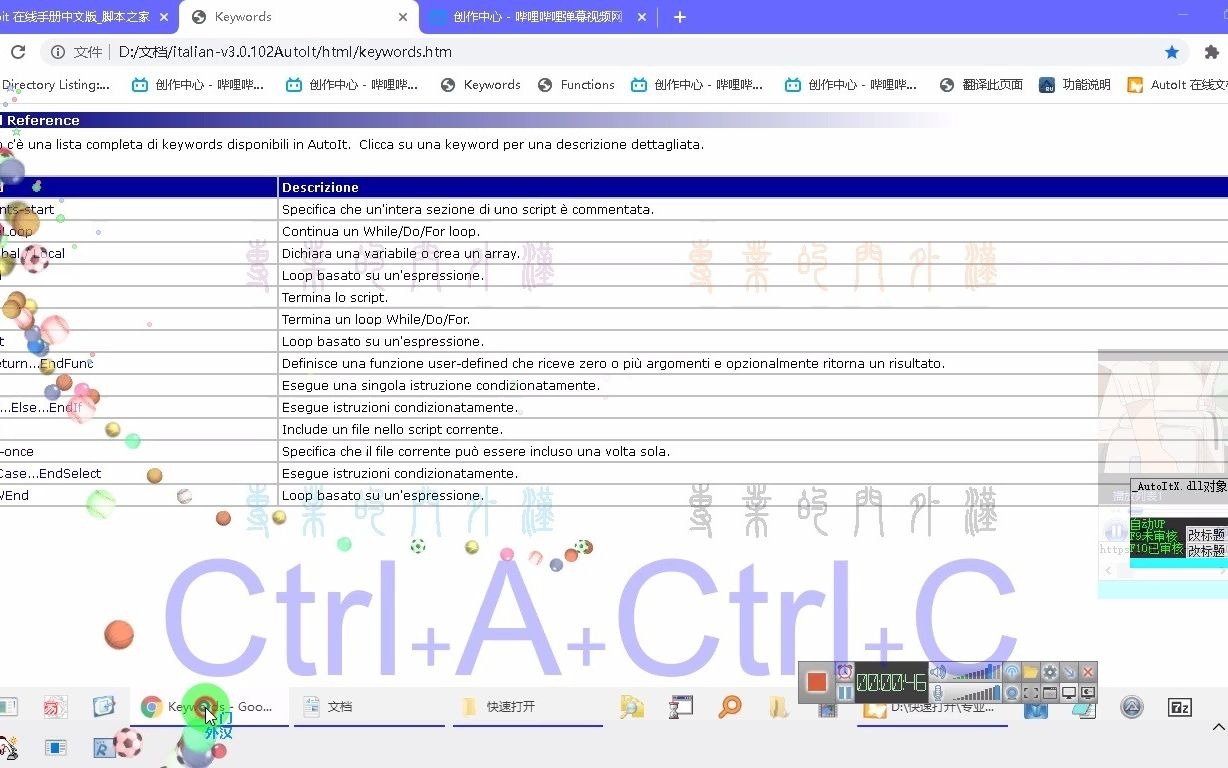
Task: Toggle microphone recording on the recorder toolbar
Action: [938, 692]
